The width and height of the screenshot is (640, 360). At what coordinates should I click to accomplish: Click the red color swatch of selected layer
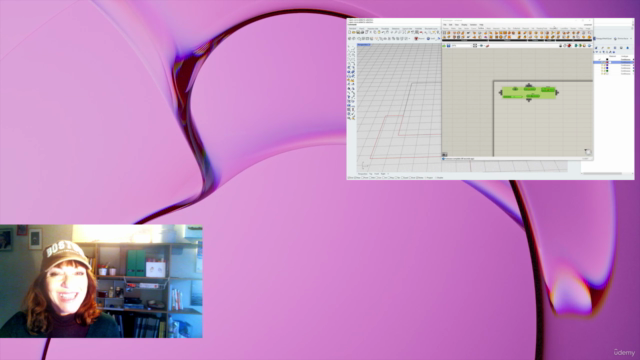click(x=607, y=62)
